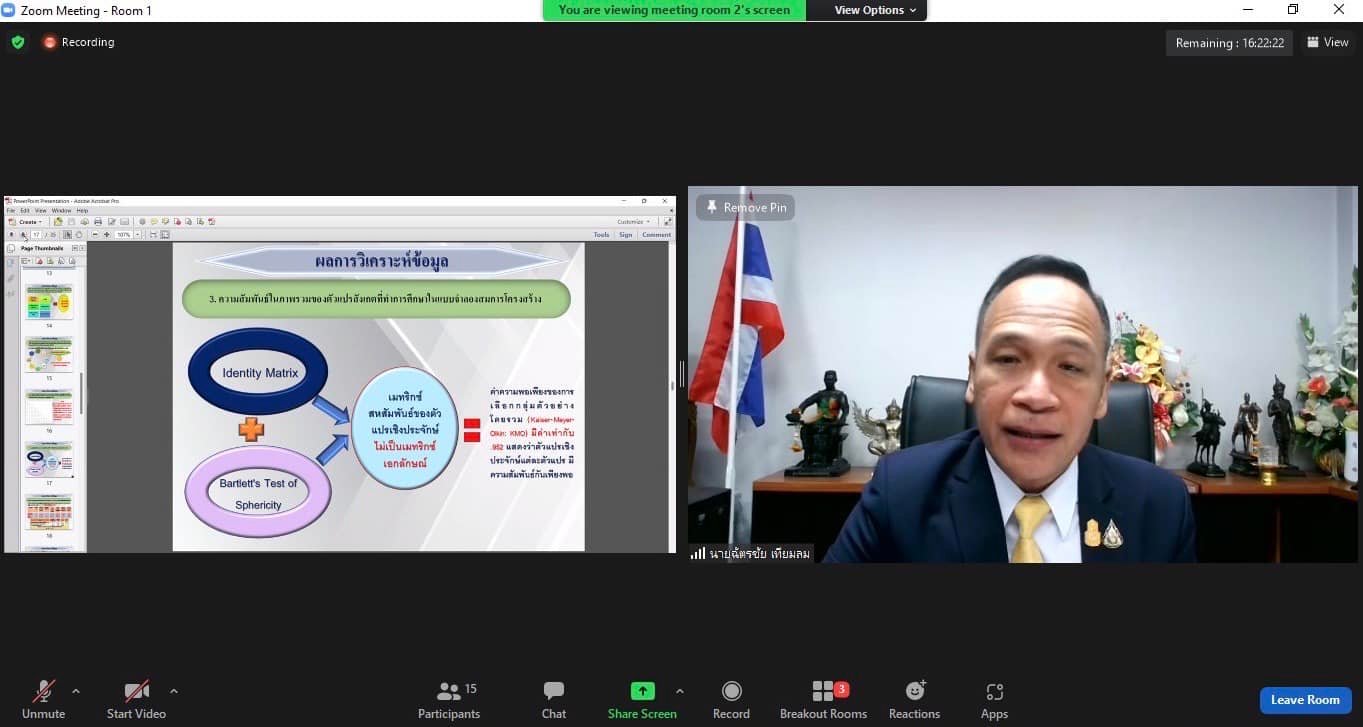The image size is (1363, 727).
Task: Open Breakout Rooms
Action: tap(823, 692)
